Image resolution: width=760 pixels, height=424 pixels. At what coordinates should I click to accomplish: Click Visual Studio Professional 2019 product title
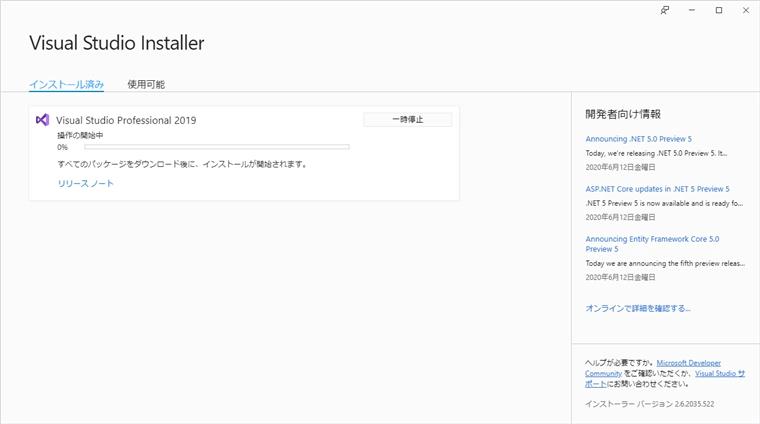(126, 120)
